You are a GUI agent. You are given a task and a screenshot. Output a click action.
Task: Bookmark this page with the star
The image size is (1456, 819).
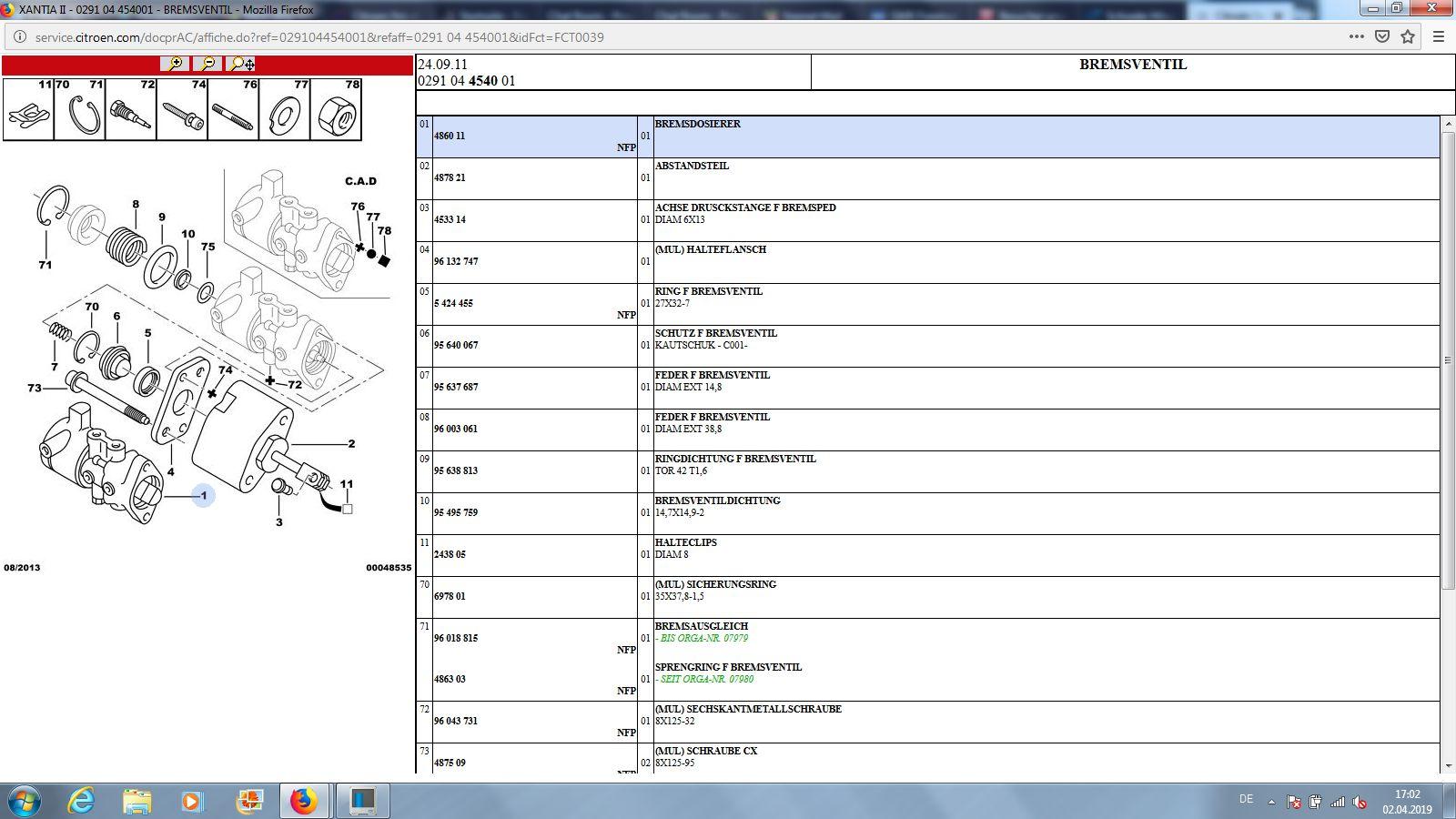click(x=1408, y=37)
